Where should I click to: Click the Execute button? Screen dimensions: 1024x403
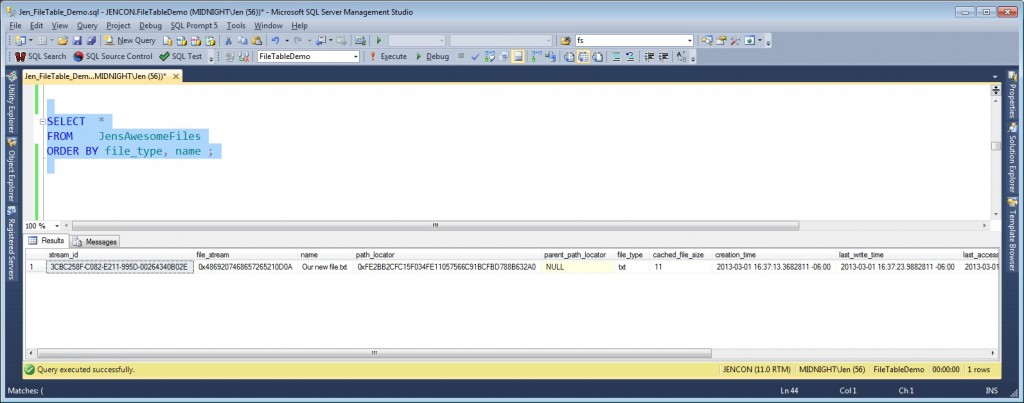388,57
